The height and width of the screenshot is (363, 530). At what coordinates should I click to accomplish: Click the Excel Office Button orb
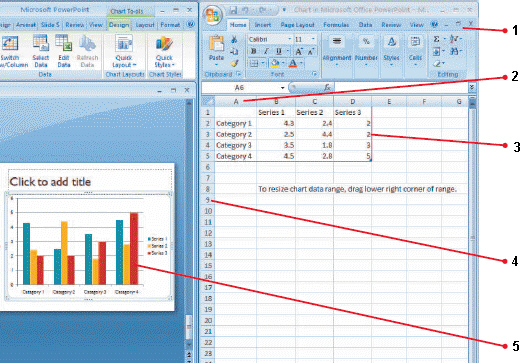point(213,15)
